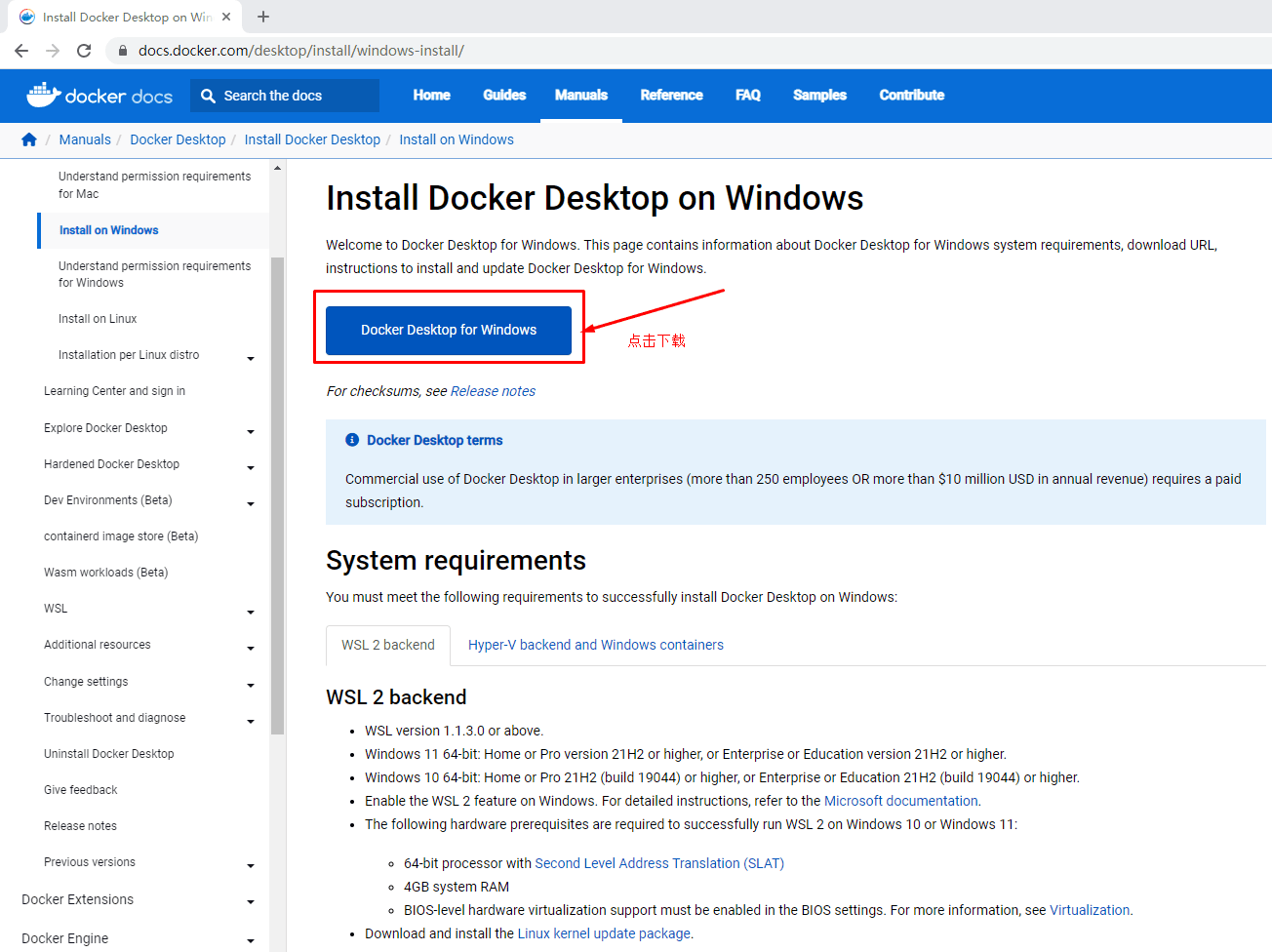
Task: Expand Previous versions arrow
Action: (x=251, y=865)
